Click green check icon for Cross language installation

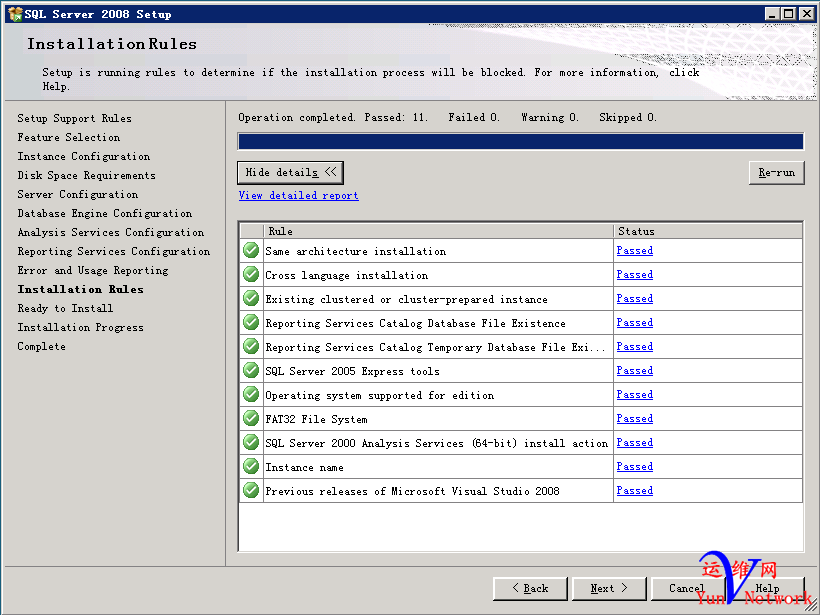pos(251,275)
